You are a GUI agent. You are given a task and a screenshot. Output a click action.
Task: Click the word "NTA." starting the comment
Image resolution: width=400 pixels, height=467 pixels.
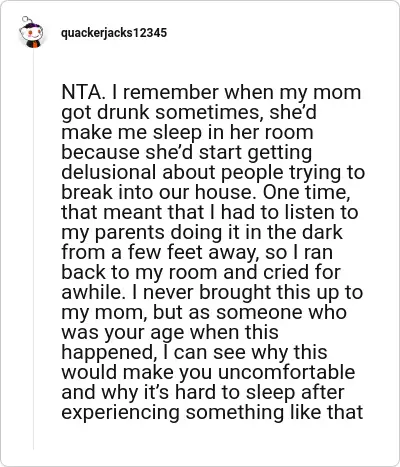[x=83, y=92]
